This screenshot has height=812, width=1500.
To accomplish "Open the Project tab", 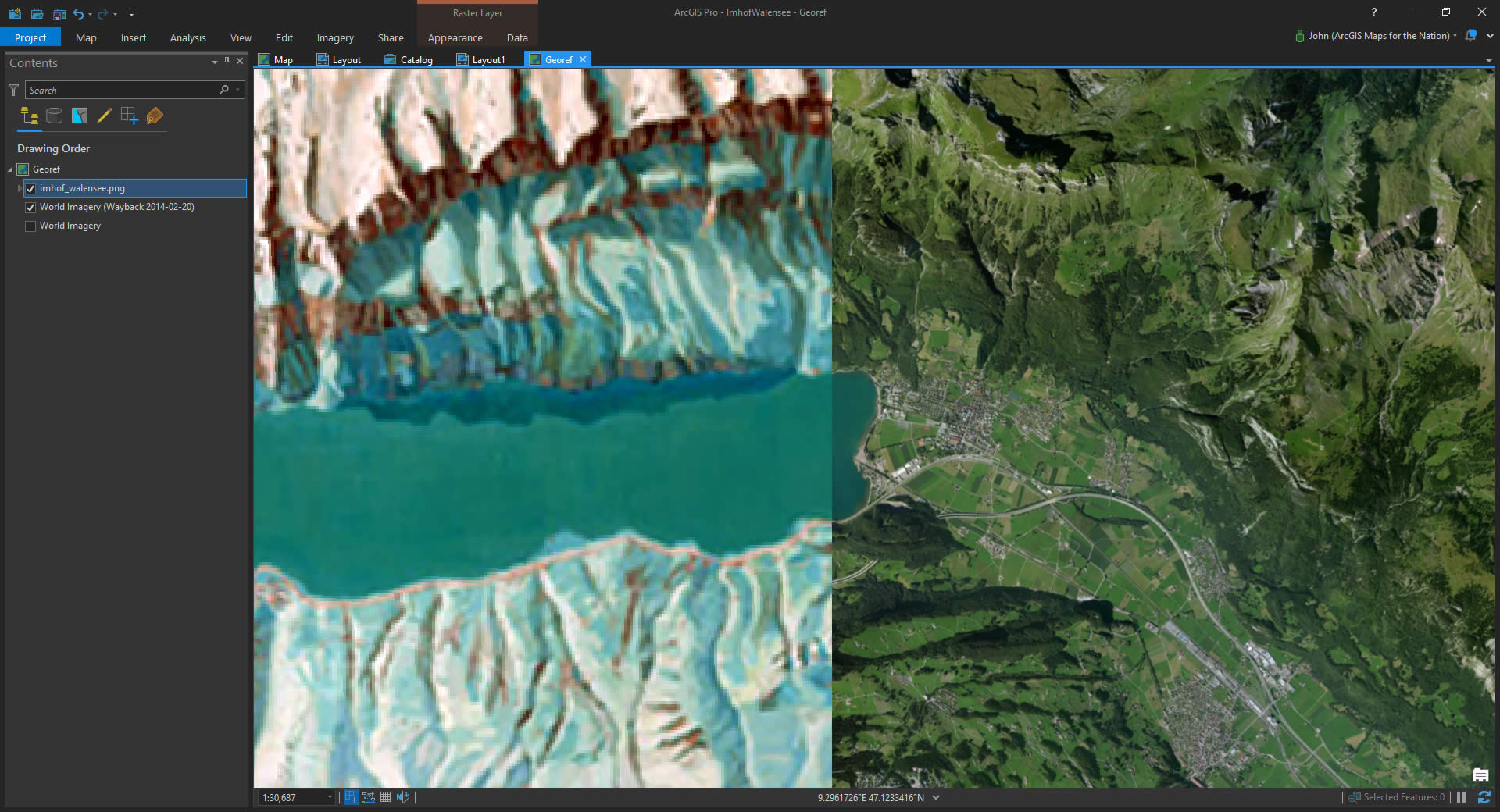I will pos(30,37).
